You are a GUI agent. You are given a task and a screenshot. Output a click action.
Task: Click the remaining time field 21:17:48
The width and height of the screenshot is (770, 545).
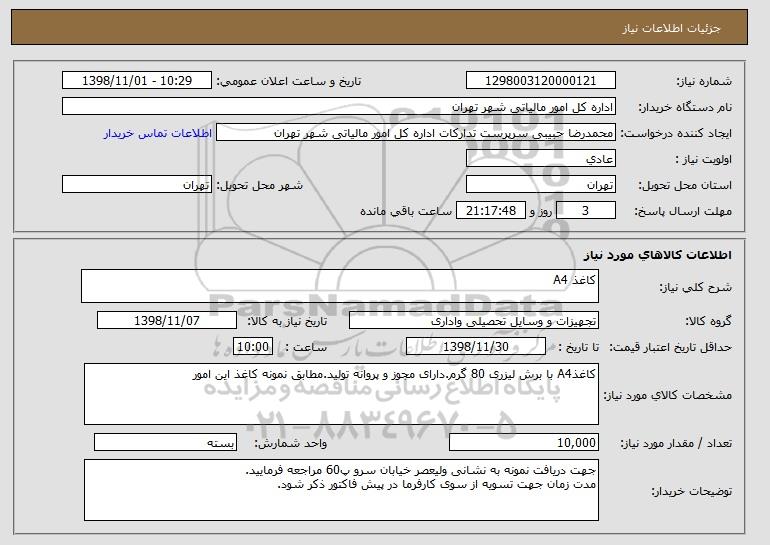tap(491, 211)
